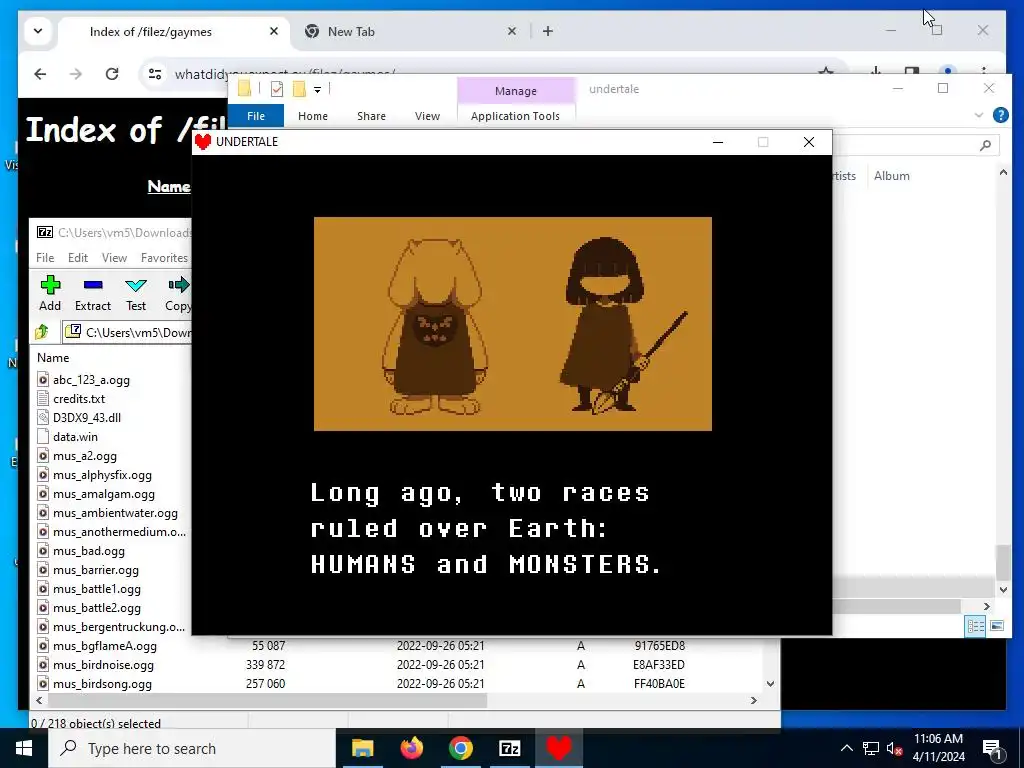The height and width of the screenshot is (768, 1024).
Task: Open the Edit menu in 7-Zip
Action: (78, 258)
